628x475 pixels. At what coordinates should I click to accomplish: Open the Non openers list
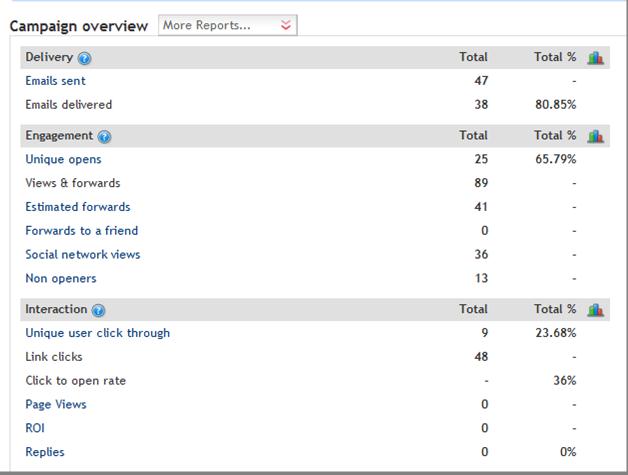coord(61,278)
